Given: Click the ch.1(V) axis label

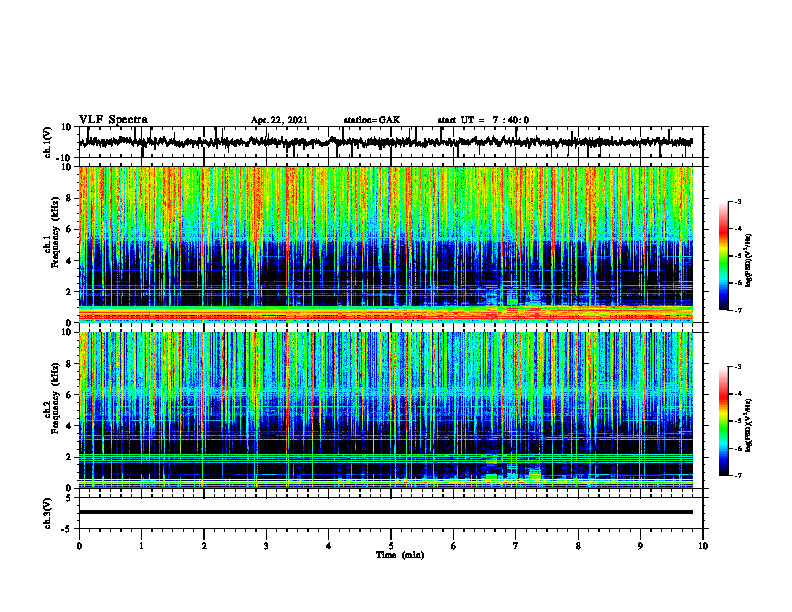Looking at the screenshot, I should [47, 142].
